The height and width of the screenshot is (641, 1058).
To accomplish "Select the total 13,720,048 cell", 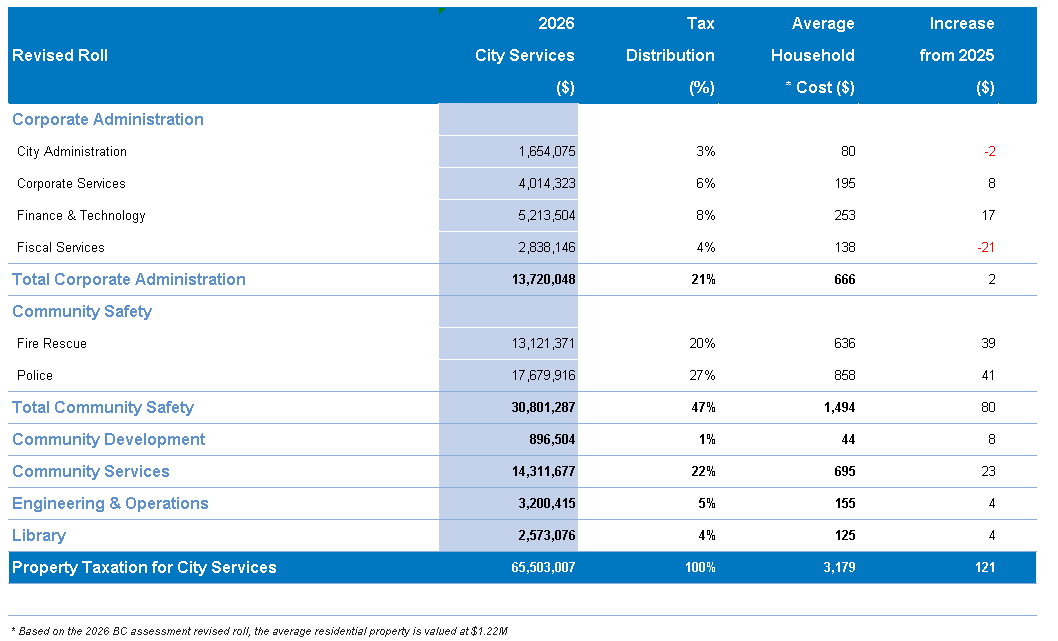I will pos(543,279).
